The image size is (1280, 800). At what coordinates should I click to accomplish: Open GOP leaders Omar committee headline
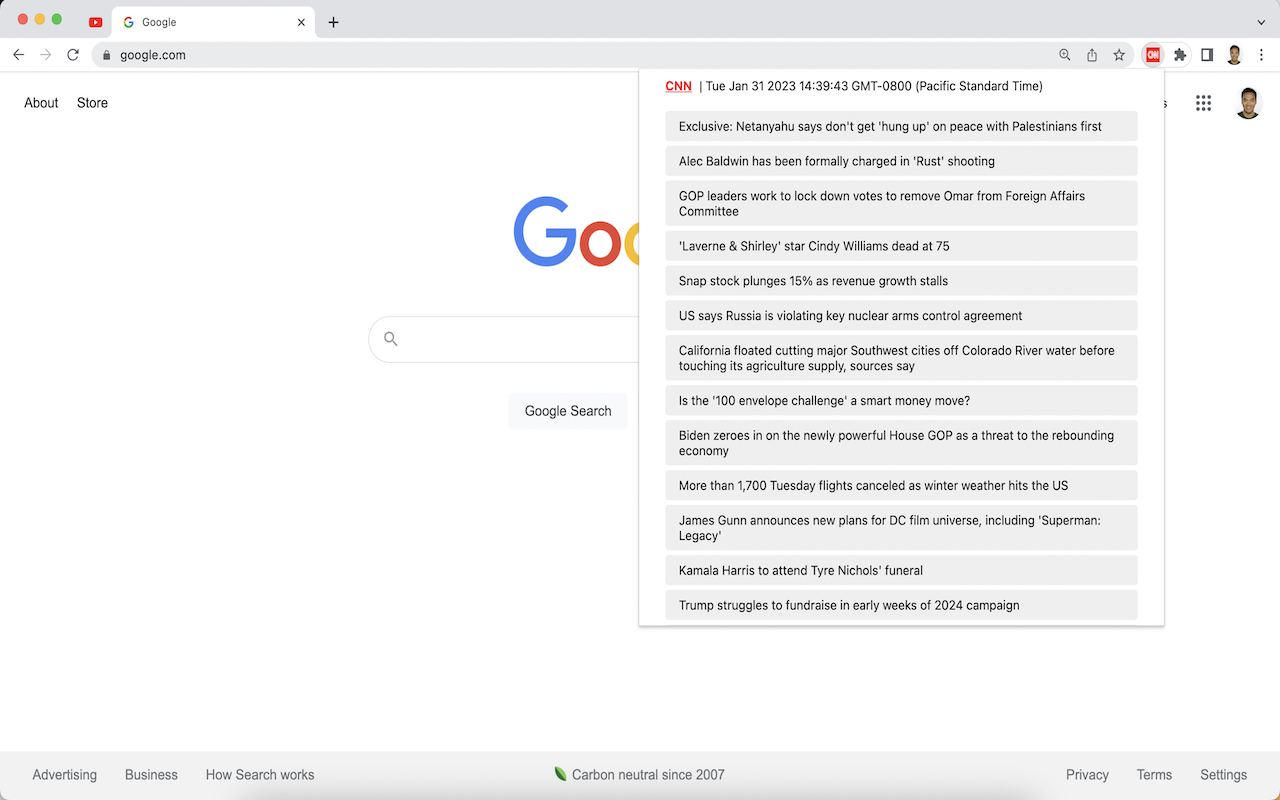pos(901,203)
